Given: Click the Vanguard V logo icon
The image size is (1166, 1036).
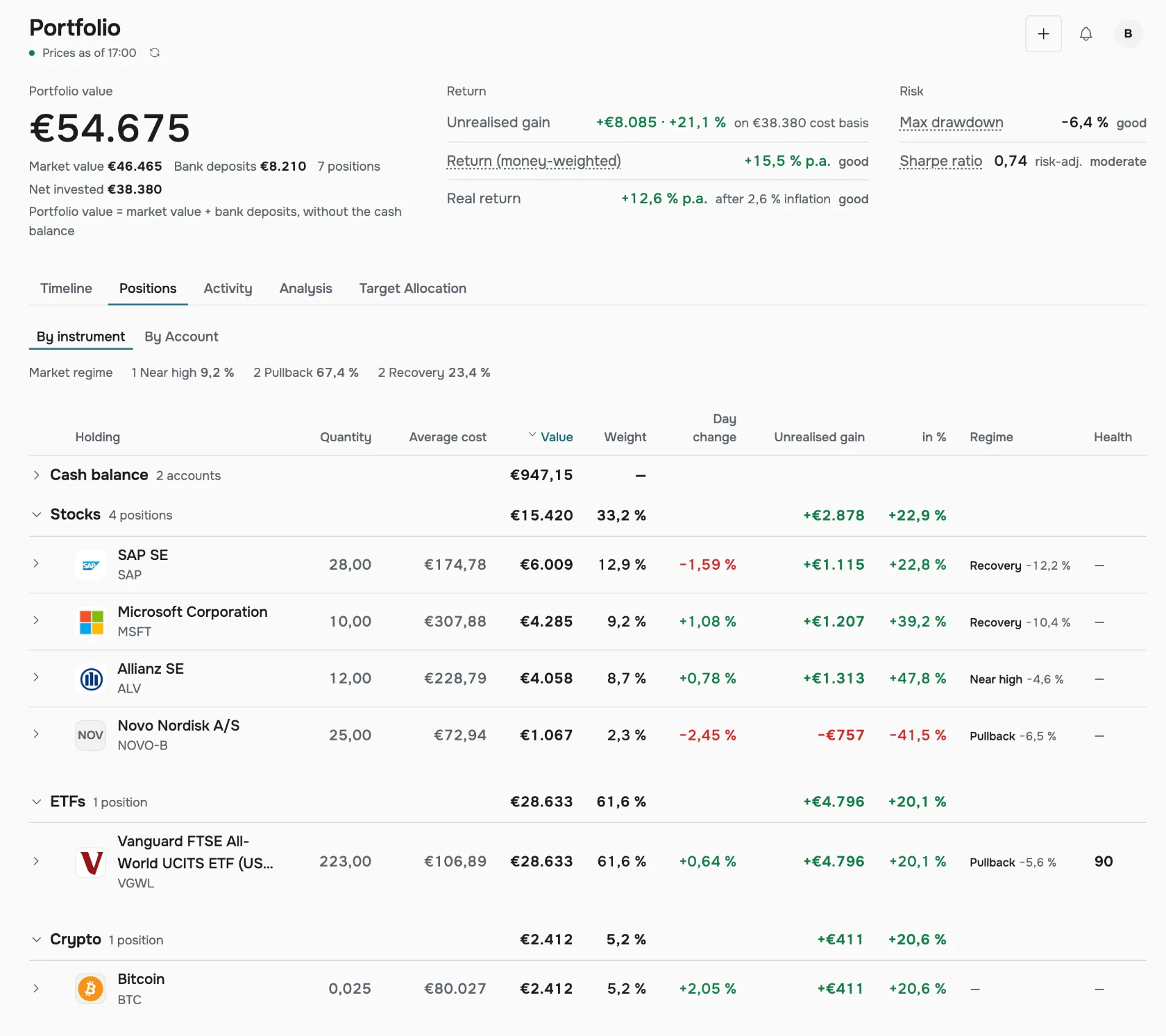Looking at the screenshot, I should point(91,862).
